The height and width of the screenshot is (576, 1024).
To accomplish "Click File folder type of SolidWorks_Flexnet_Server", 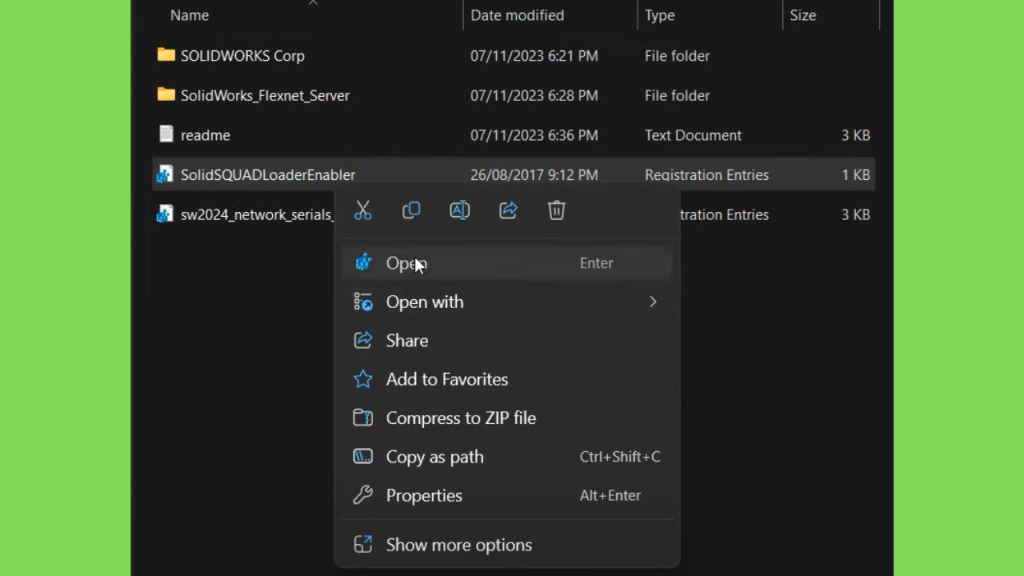I will (677, 95).
